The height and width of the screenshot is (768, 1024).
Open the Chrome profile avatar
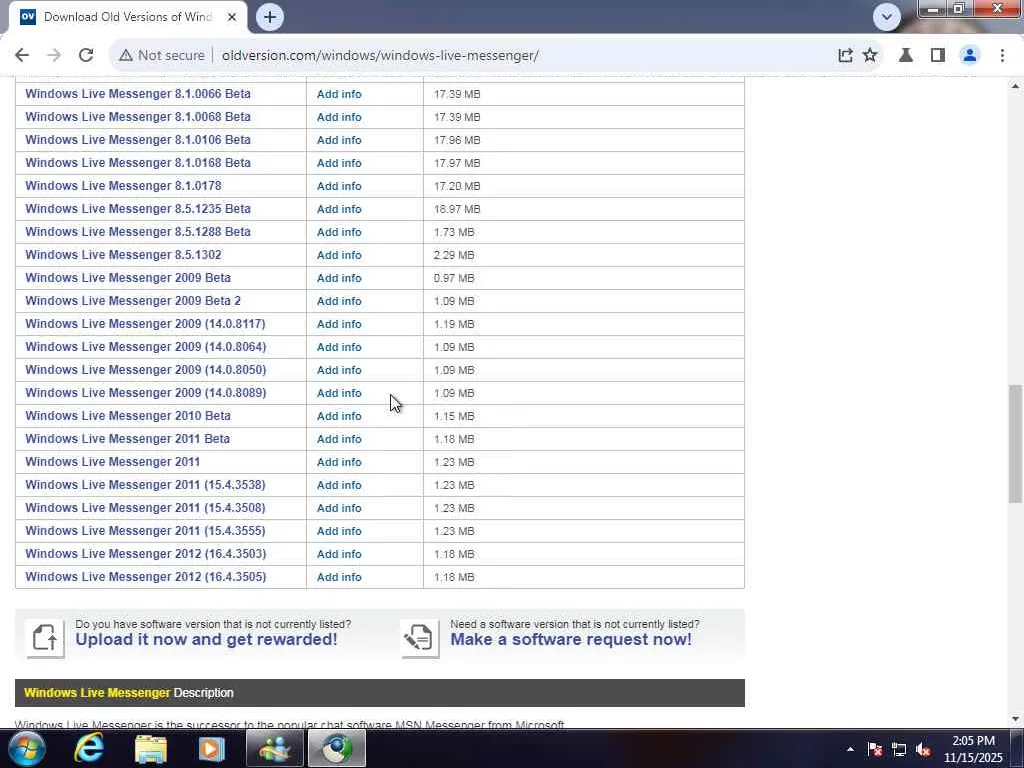pyautogui.click(x=970, y=56)
